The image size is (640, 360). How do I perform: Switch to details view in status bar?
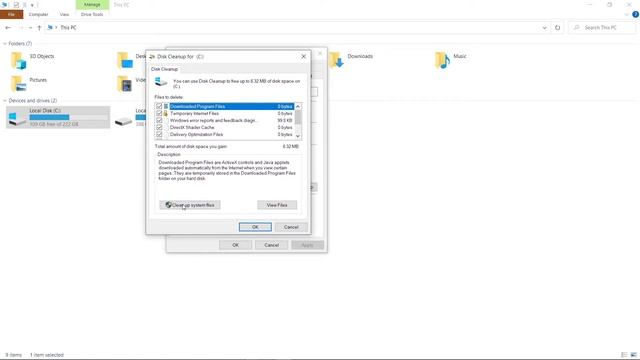point(624,355)
